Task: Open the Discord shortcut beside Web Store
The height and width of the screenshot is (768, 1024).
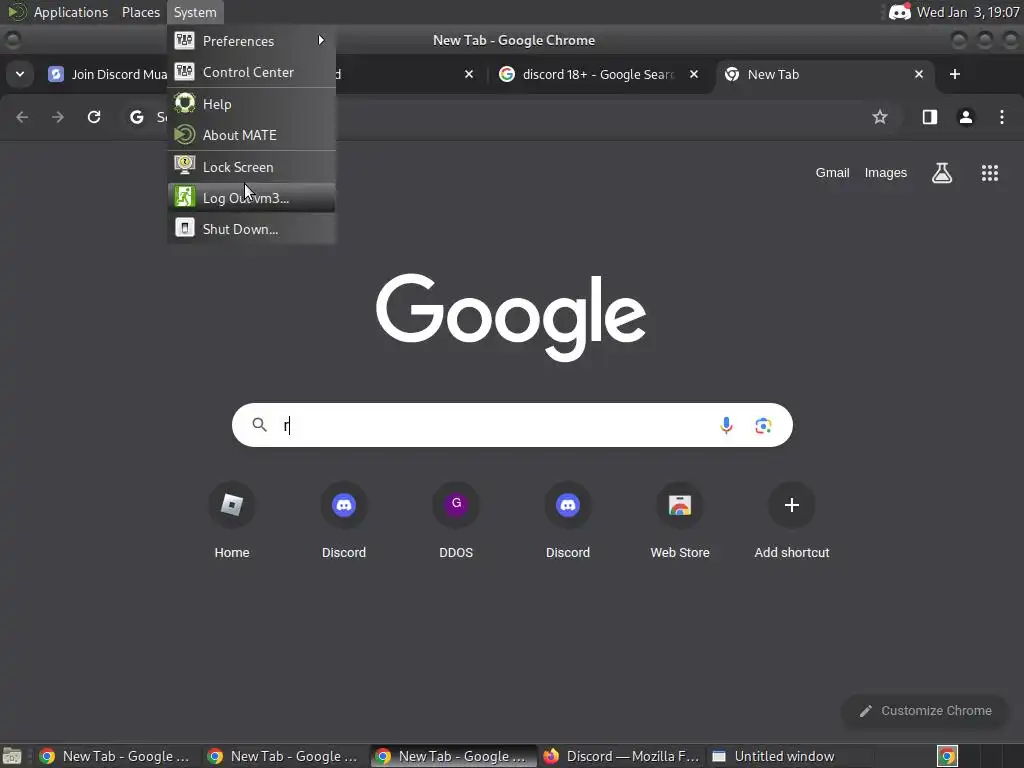Action: click(568, 521)
